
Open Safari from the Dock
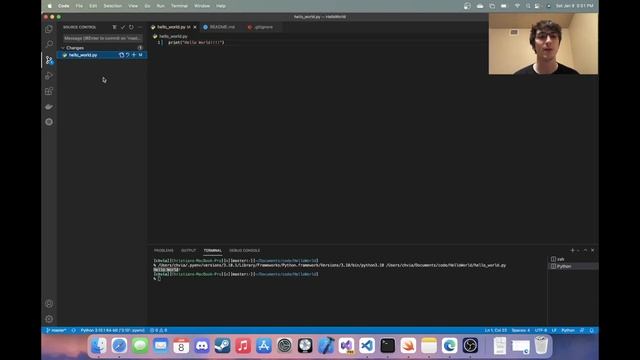(119, 346)
